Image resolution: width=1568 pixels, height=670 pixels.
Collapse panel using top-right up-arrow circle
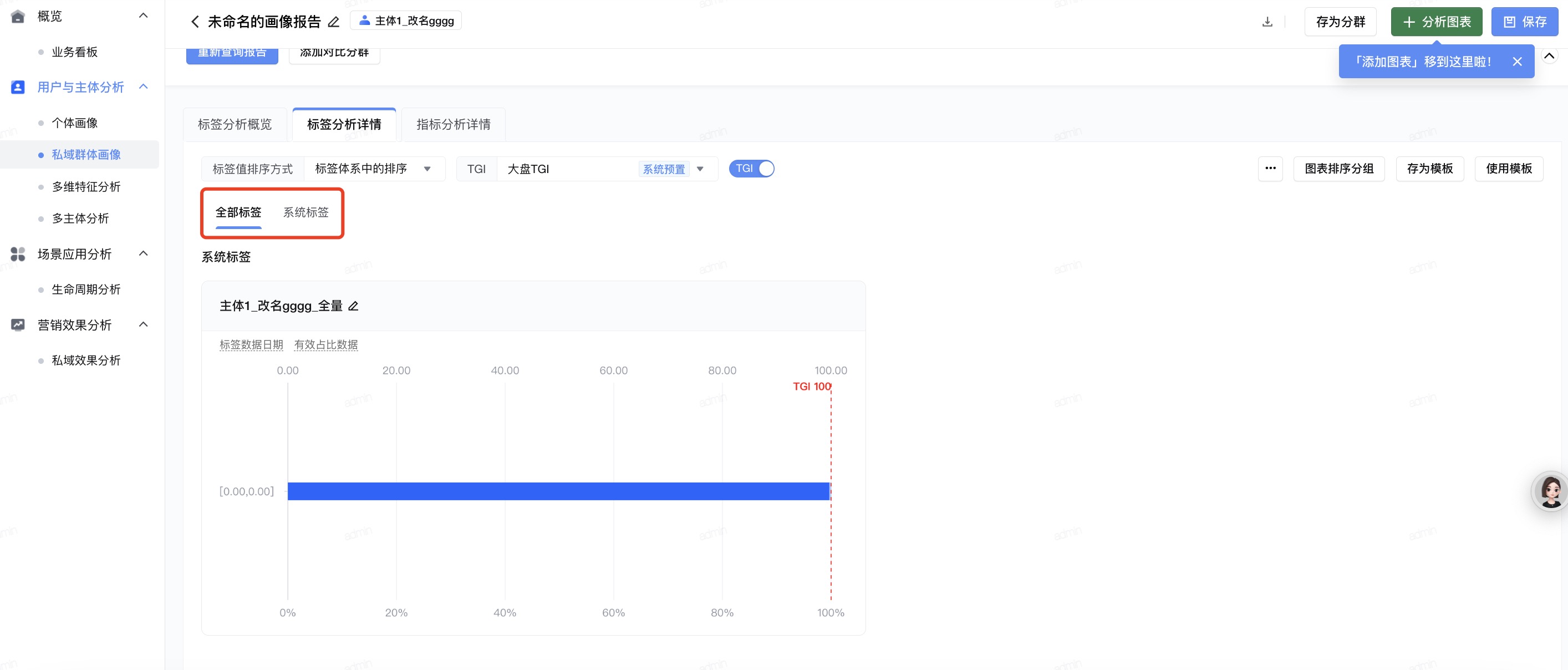(1549, 56)
